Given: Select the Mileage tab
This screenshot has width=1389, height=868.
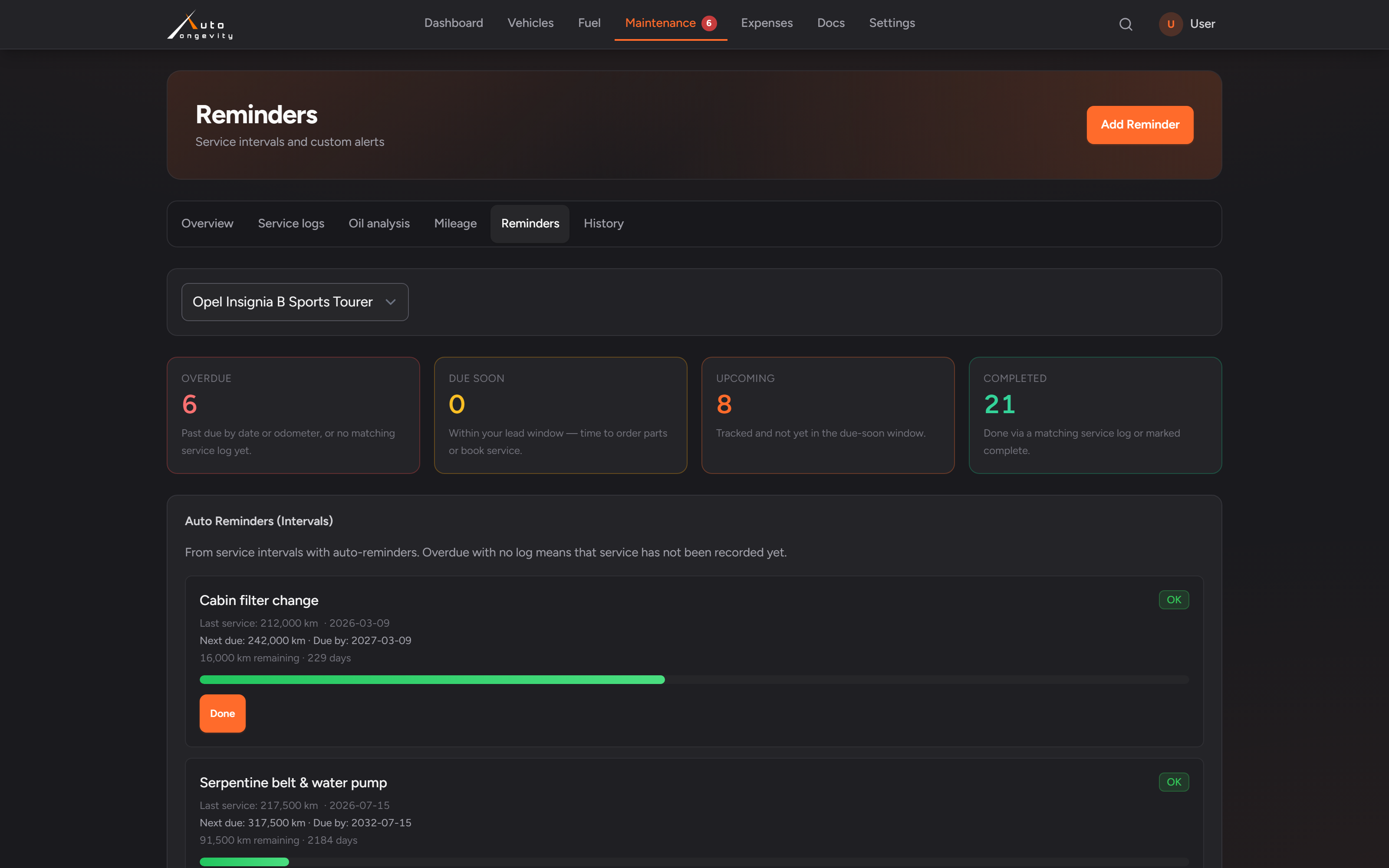Looking at the screenshot, I should click(x=456, y=224).
